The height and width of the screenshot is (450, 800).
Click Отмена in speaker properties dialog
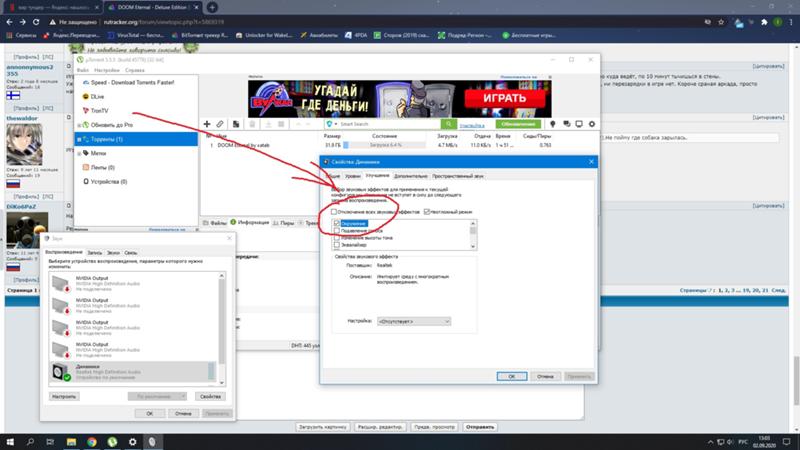[545, 376]
